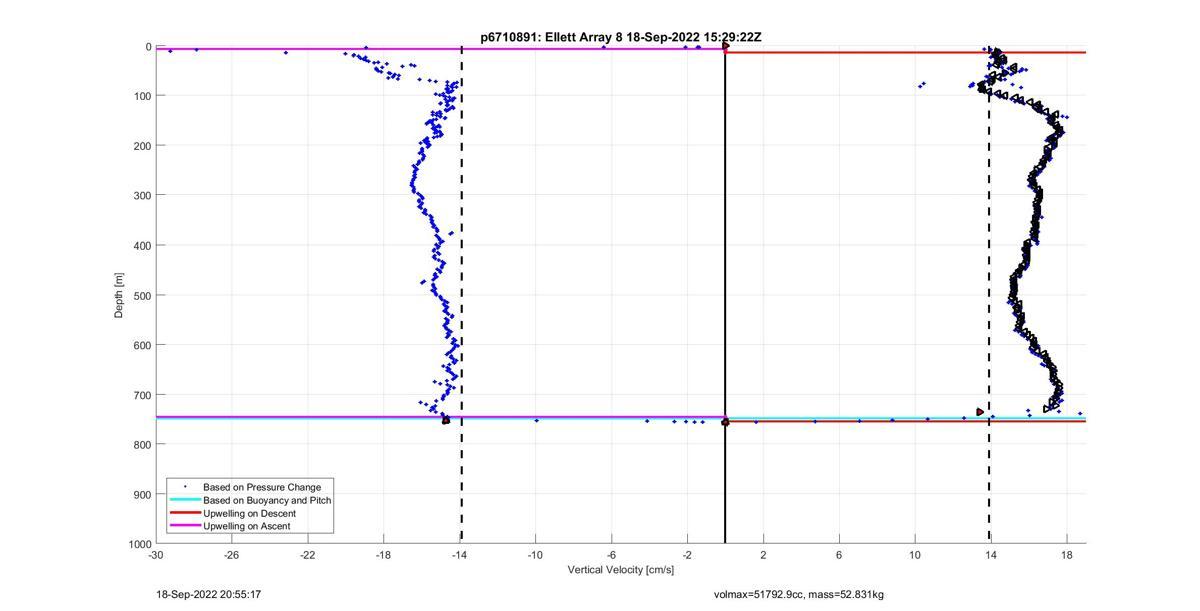The image size is (1200, 611).
Task: Click x-axis tick label -30
Action: [156, 555]
